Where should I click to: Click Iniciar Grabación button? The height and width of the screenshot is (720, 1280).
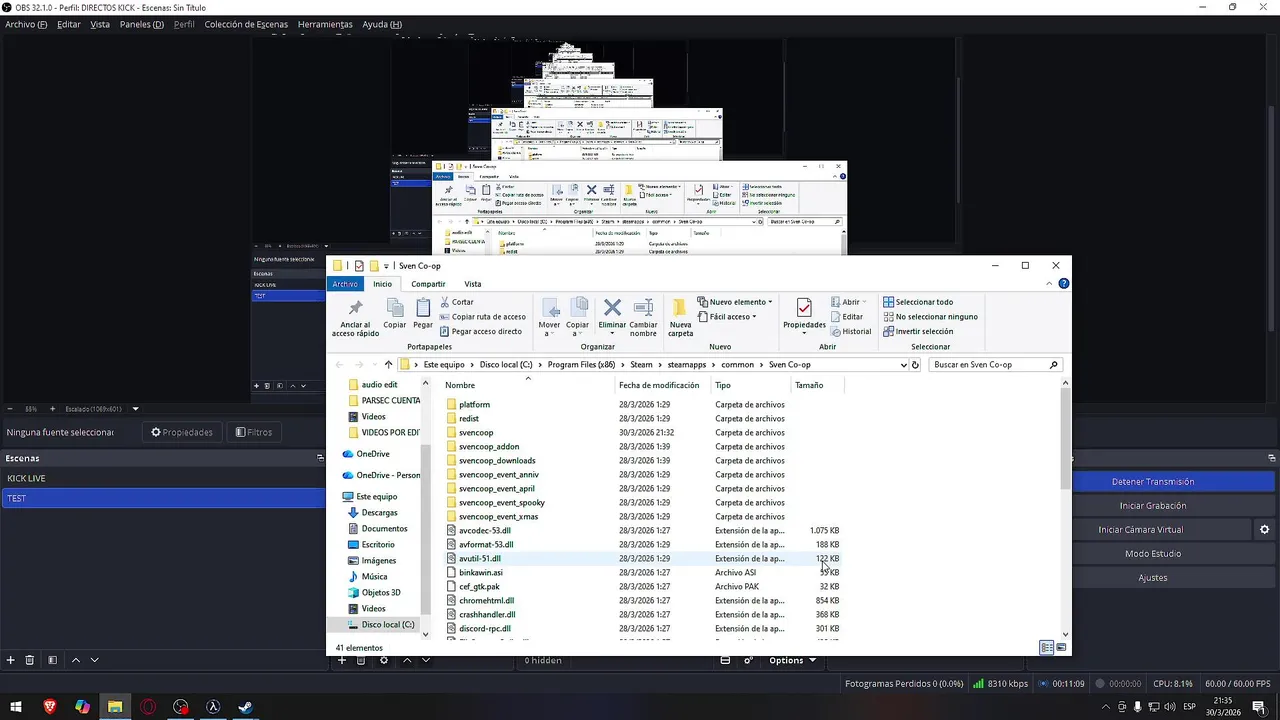pyautogui.click(x=1153, y=506)
